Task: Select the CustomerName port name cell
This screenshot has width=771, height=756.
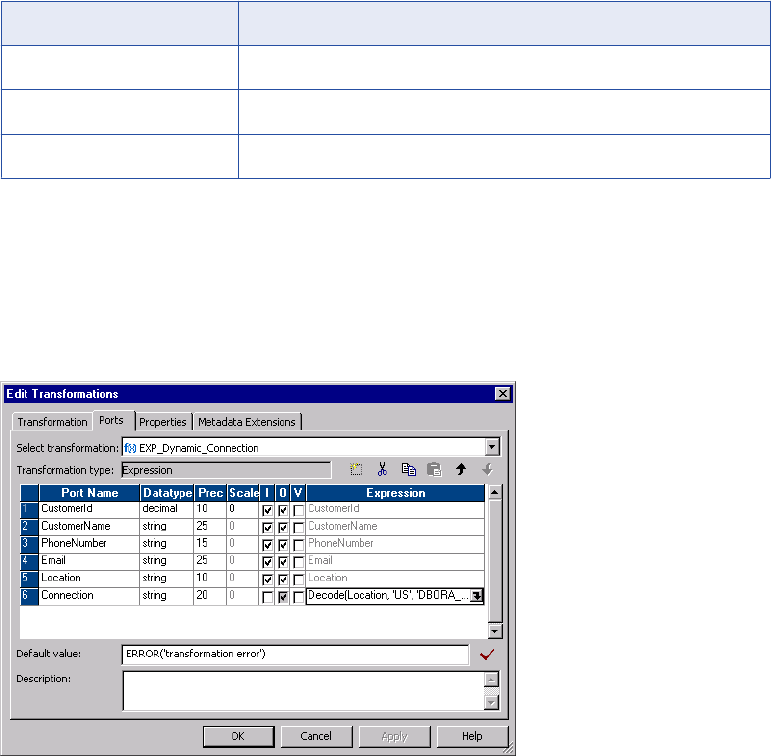Action: 89,527
